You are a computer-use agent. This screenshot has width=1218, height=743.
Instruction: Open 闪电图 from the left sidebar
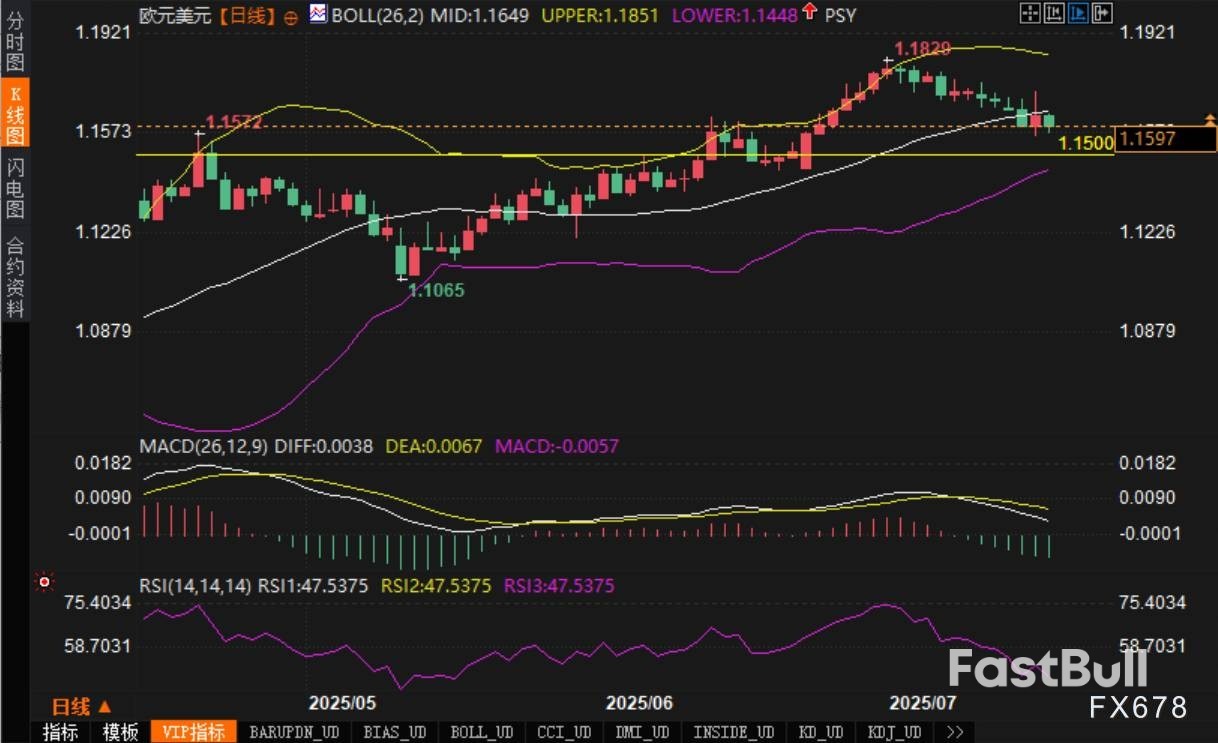coord(15,188)
